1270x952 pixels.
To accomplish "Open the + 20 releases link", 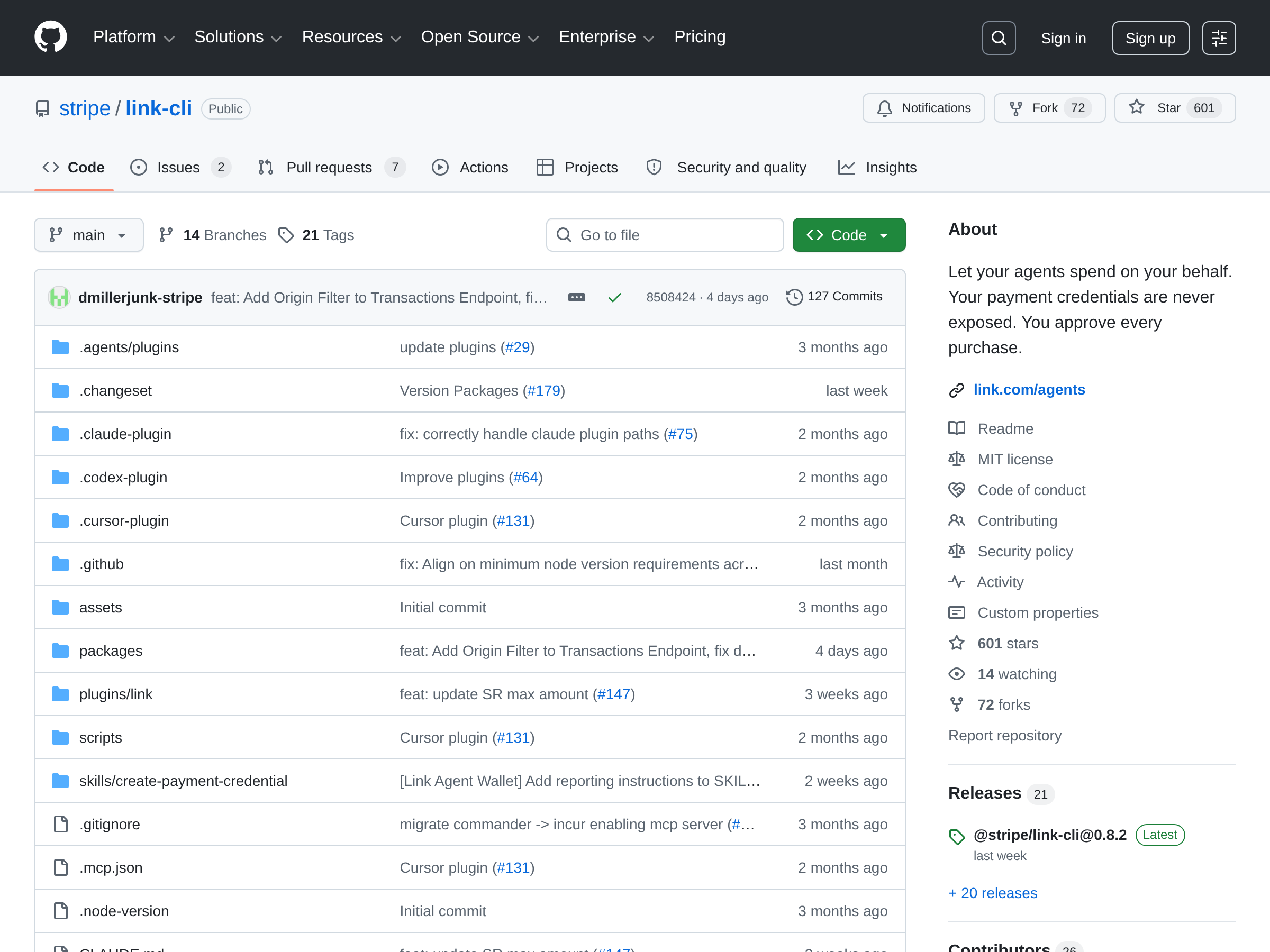I will coord(993,893).
